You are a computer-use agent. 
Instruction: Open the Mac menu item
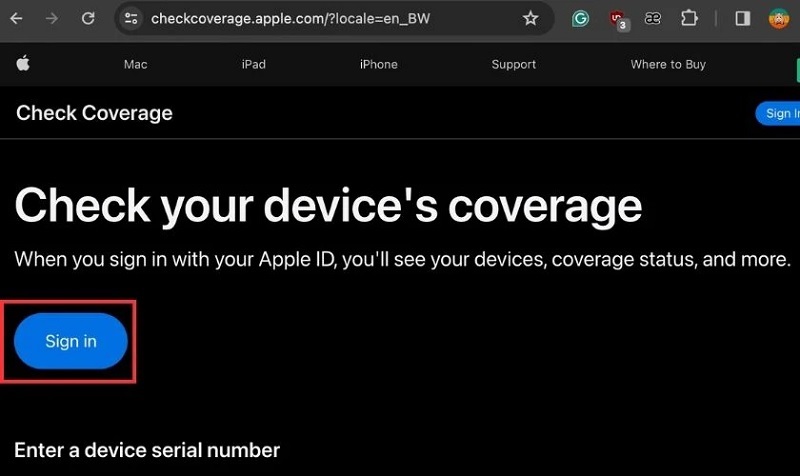(x=135, y=64)
